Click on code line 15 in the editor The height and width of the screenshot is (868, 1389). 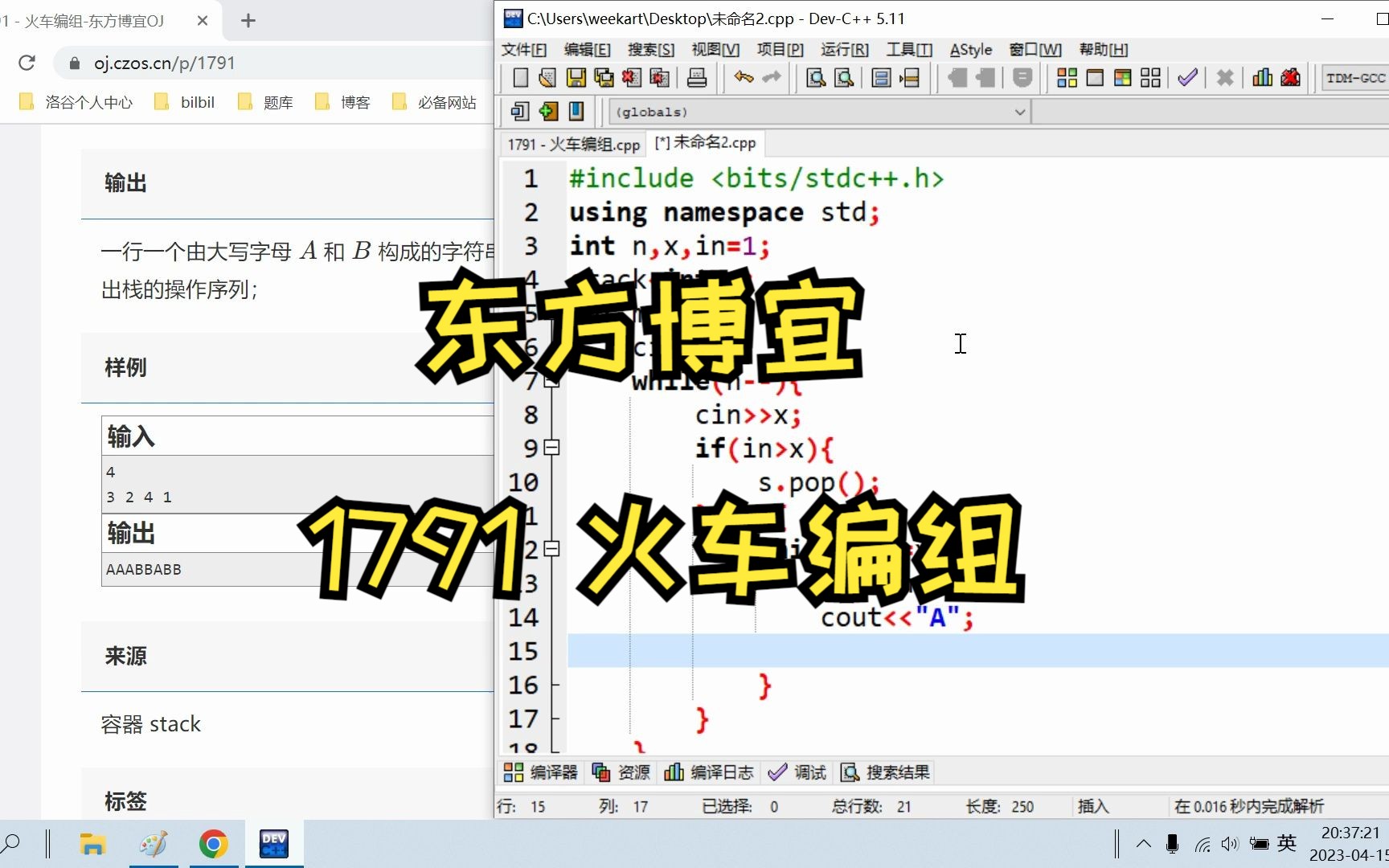[x=978, y=650]
